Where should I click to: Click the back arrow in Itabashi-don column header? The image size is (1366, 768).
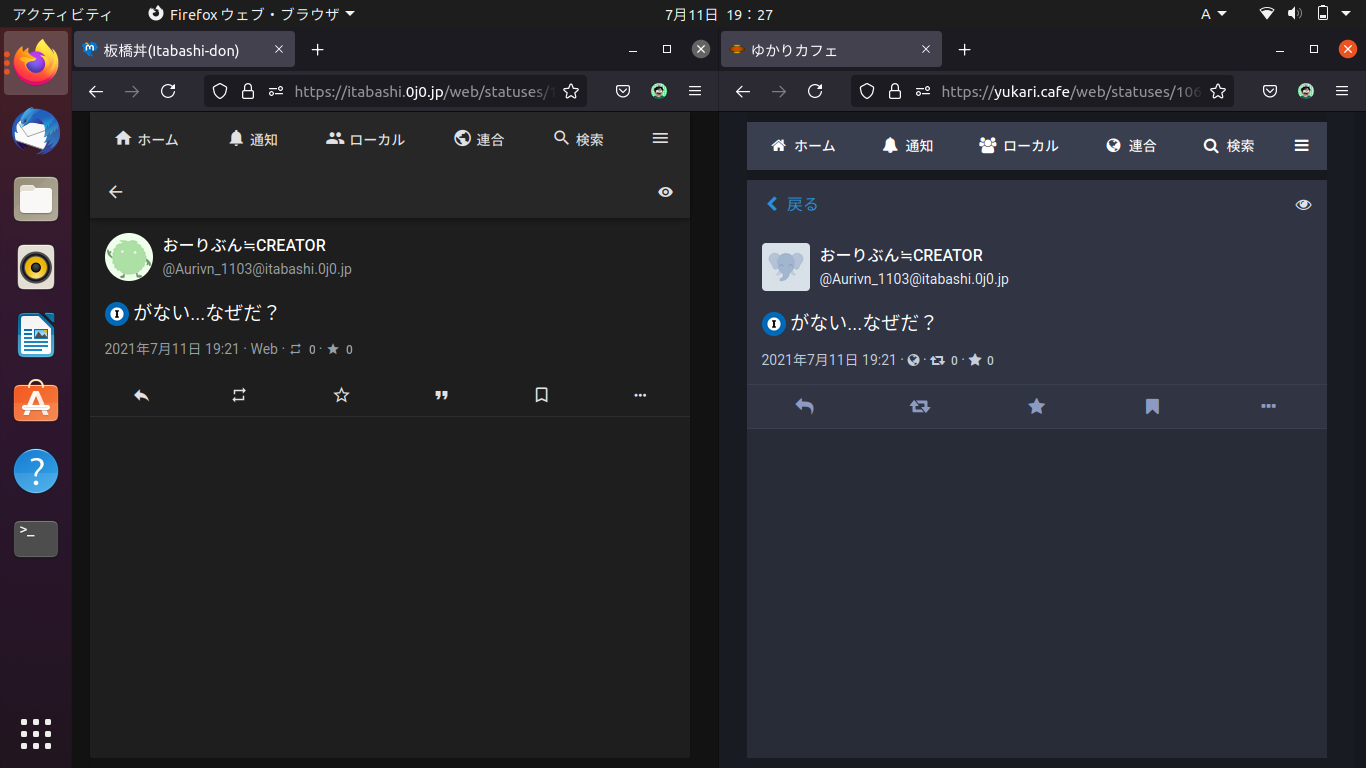pos(116,192)
